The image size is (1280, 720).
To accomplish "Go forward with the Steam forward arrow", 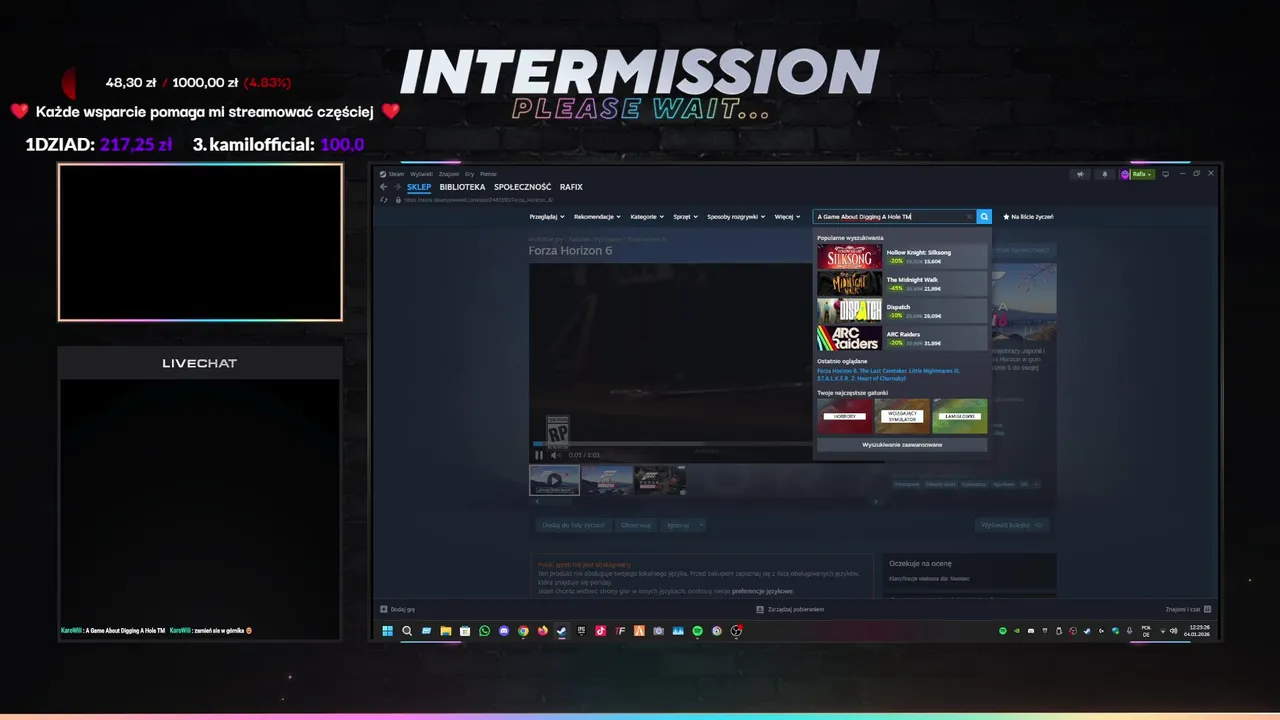I will tap(397, 187).
